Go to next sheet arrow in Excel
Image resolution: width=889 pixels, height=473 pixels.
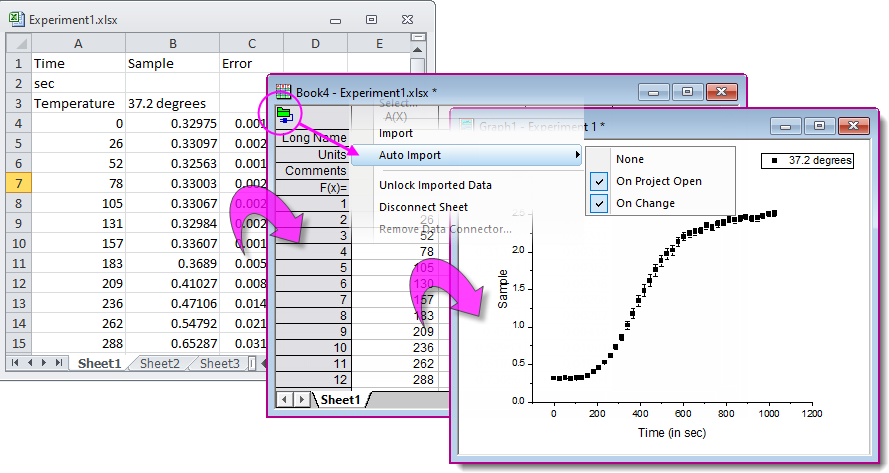tap(44, 362)
